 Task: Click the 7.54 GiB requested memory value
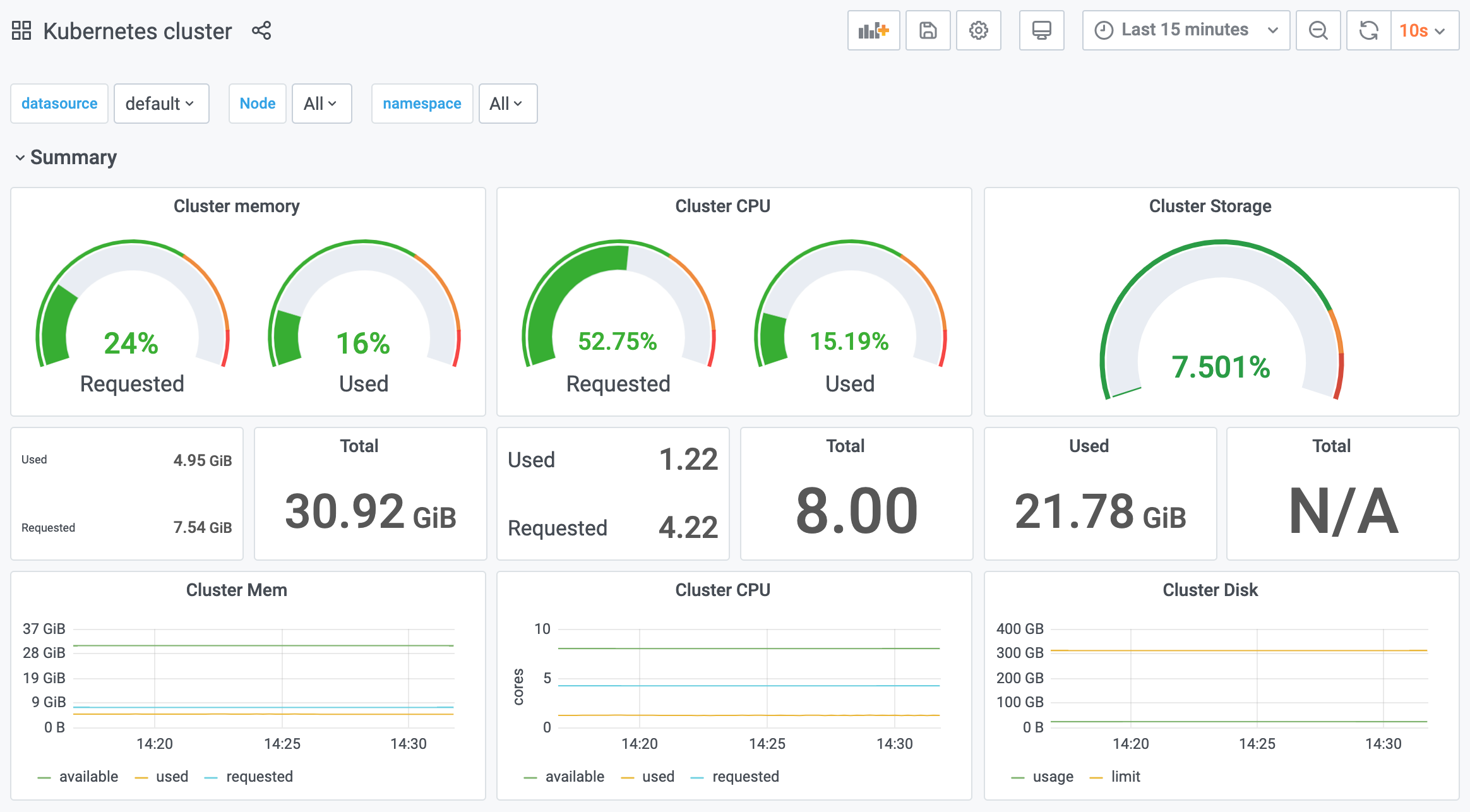point(203,527)
